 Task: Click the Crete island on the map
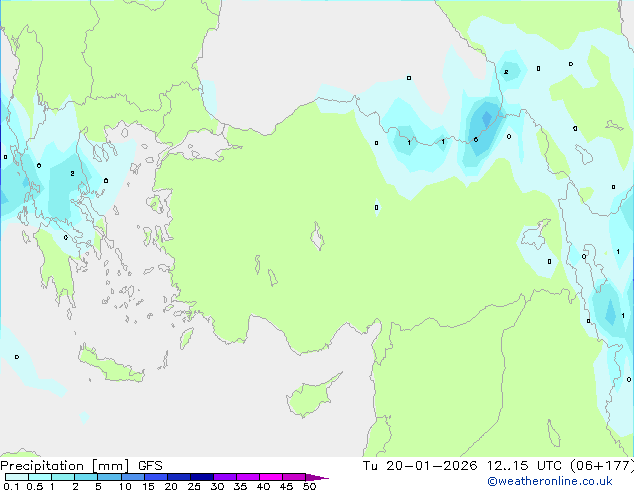(x=110, y=366)
